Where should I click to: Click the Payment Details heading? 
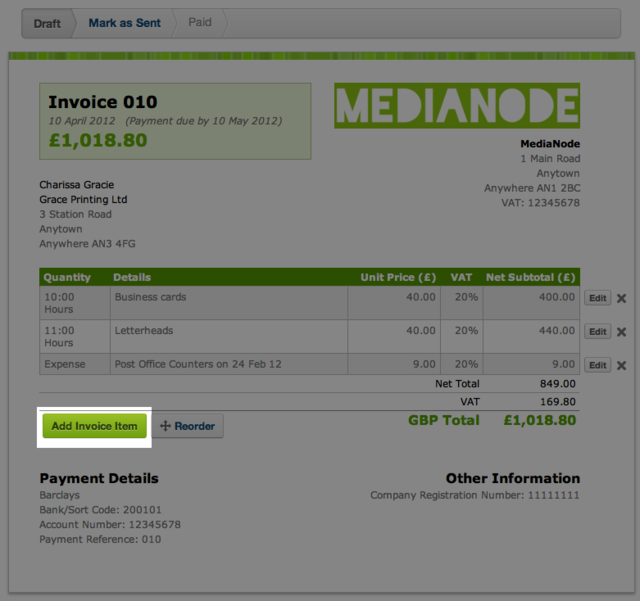98,478
